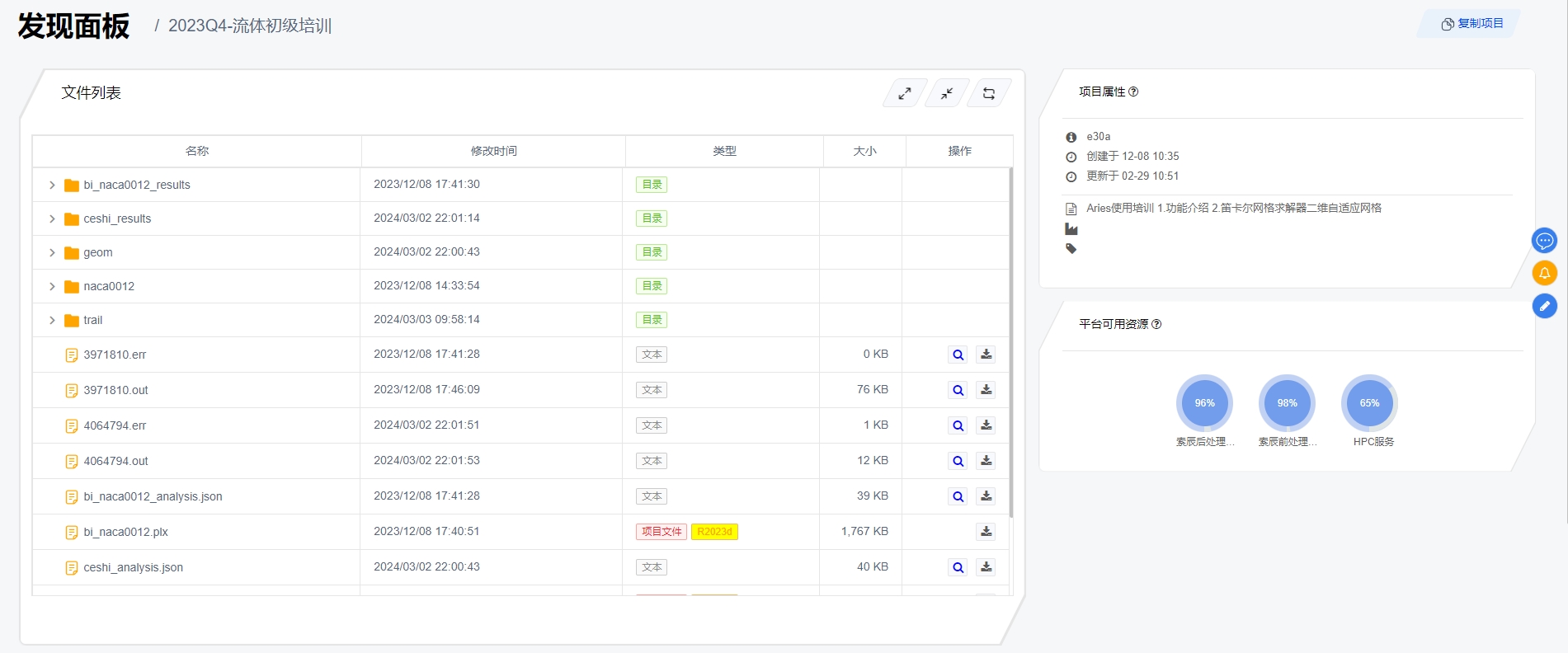This screenshot has width=1568, height=653.
Task: Click the 类型 column header
Action: click(724, 151)
